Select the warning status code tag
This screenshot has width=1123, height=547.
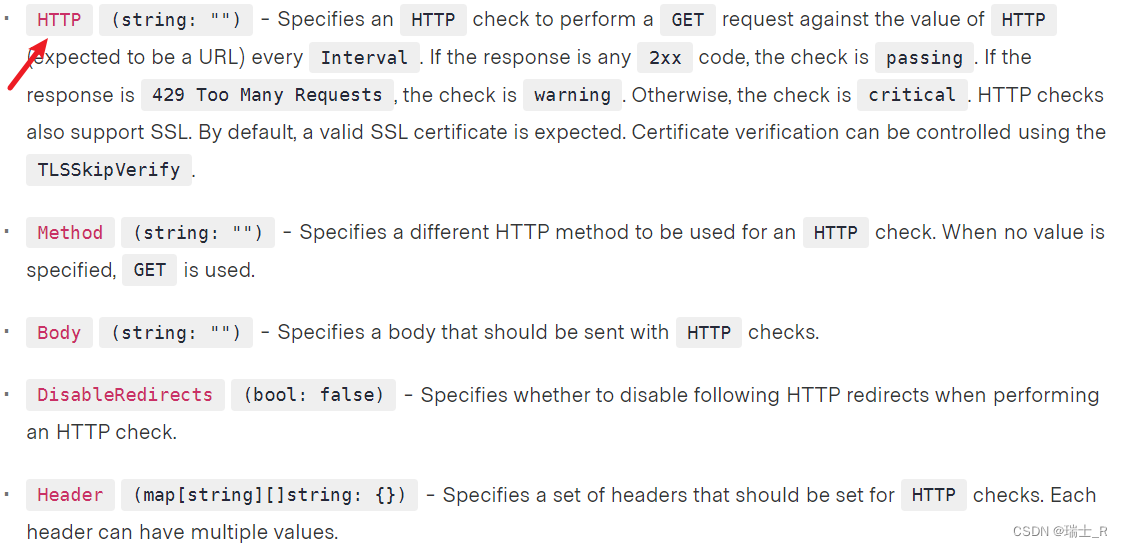[x=572, y=96]
